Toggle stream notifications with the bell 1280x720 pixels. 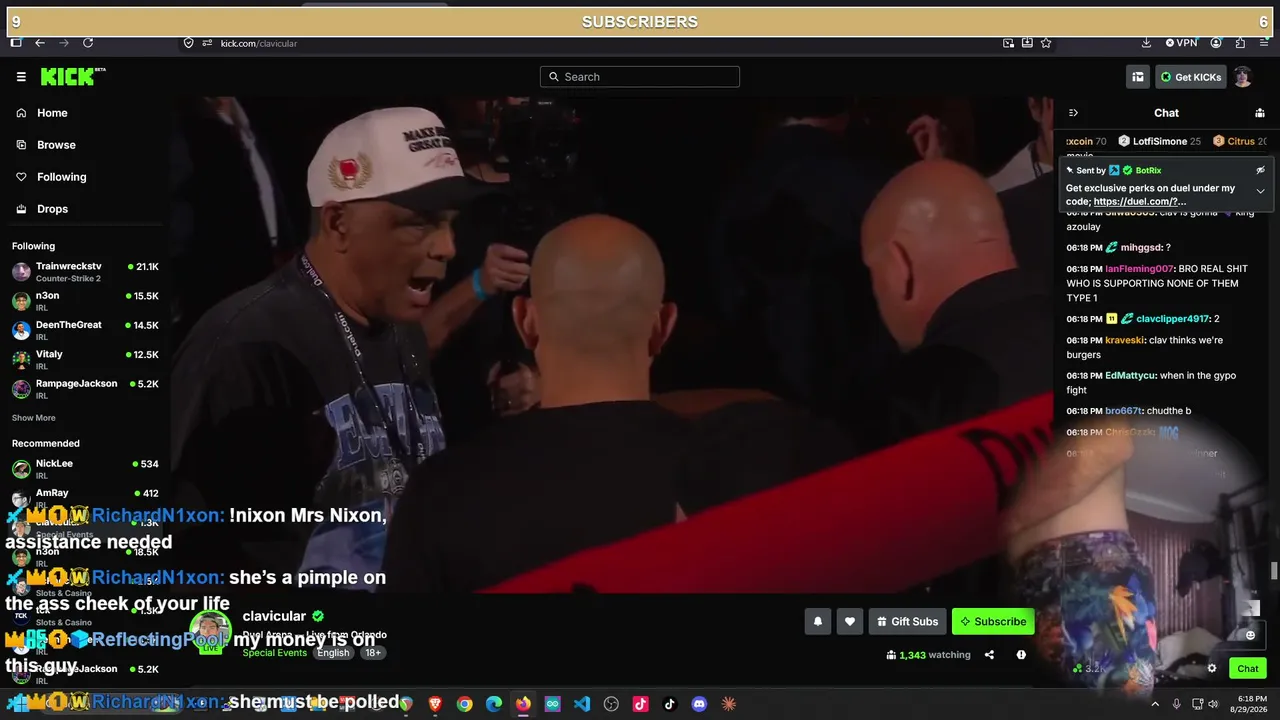pos(817,622)
